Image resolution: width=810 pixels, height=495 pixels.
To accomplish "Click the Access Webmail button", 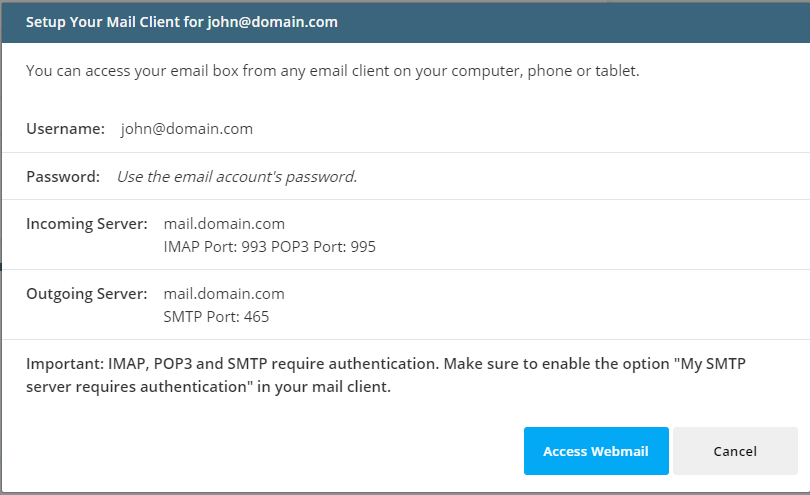I will 595,451.
